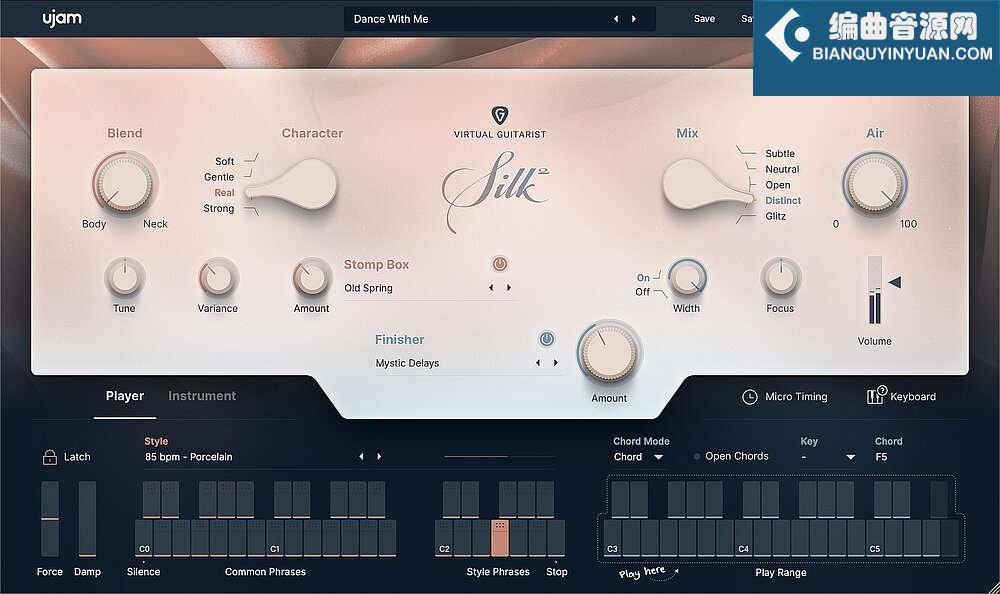Screen dimensions: 1000x594
Task: Set Mix to Open
Action: (778, 185)
